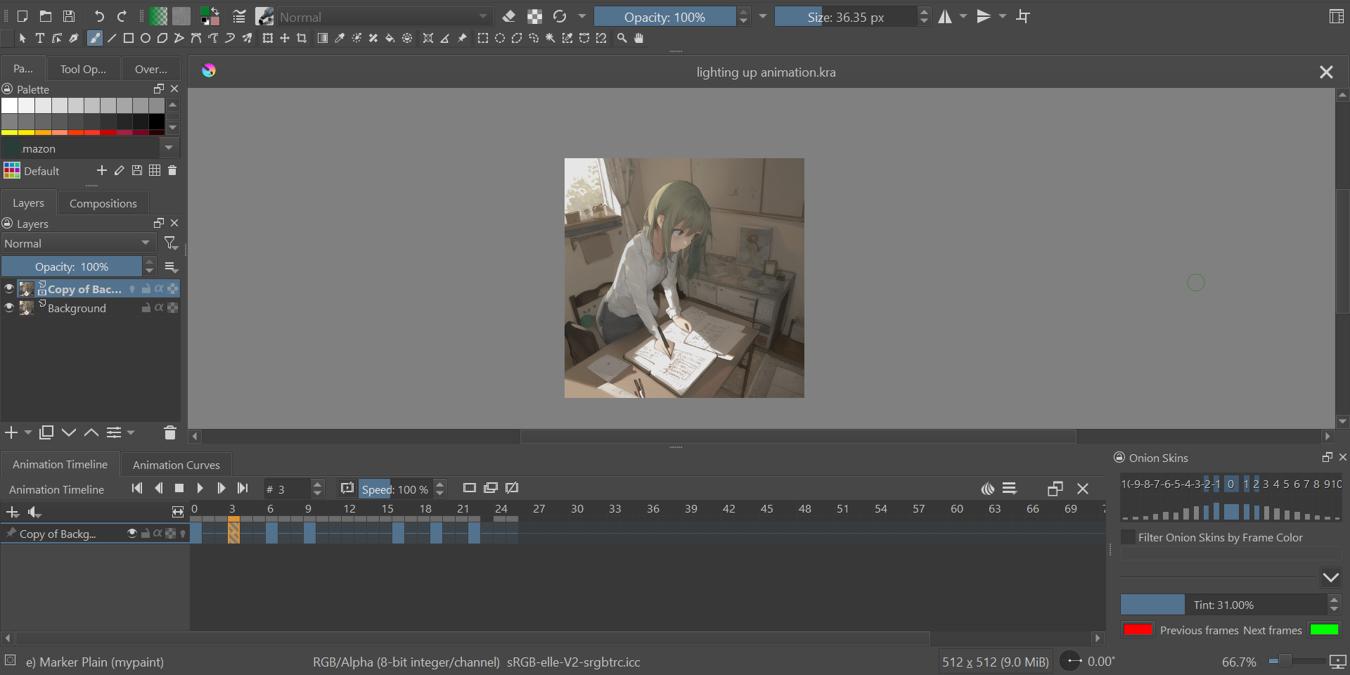Toggle Eraser mode in the top toolbar

coord(509,16)
